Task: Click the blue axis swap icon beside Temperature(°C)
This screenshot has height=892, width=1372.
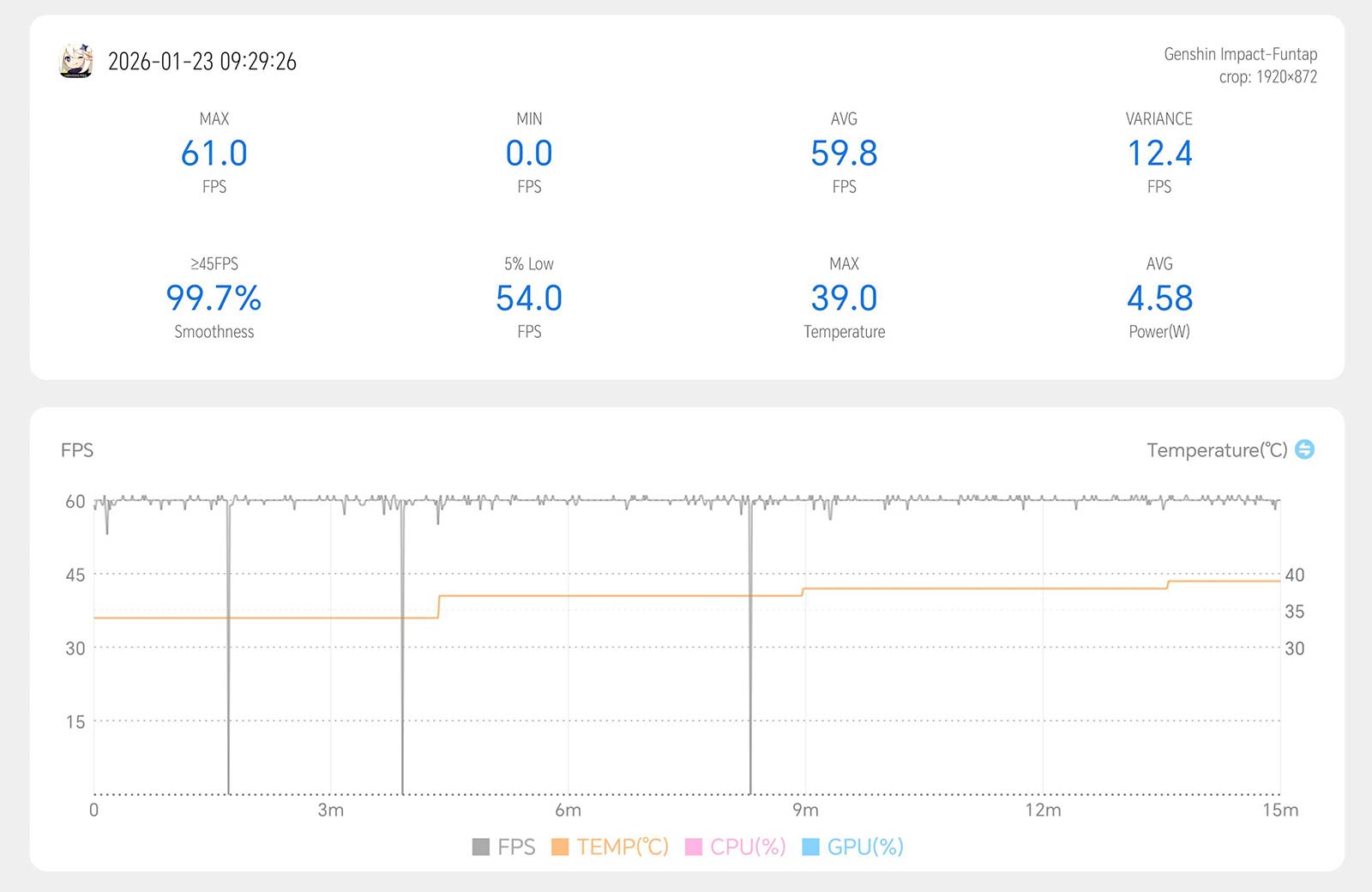Action: pyautogui.click(x=1304, y=449)
